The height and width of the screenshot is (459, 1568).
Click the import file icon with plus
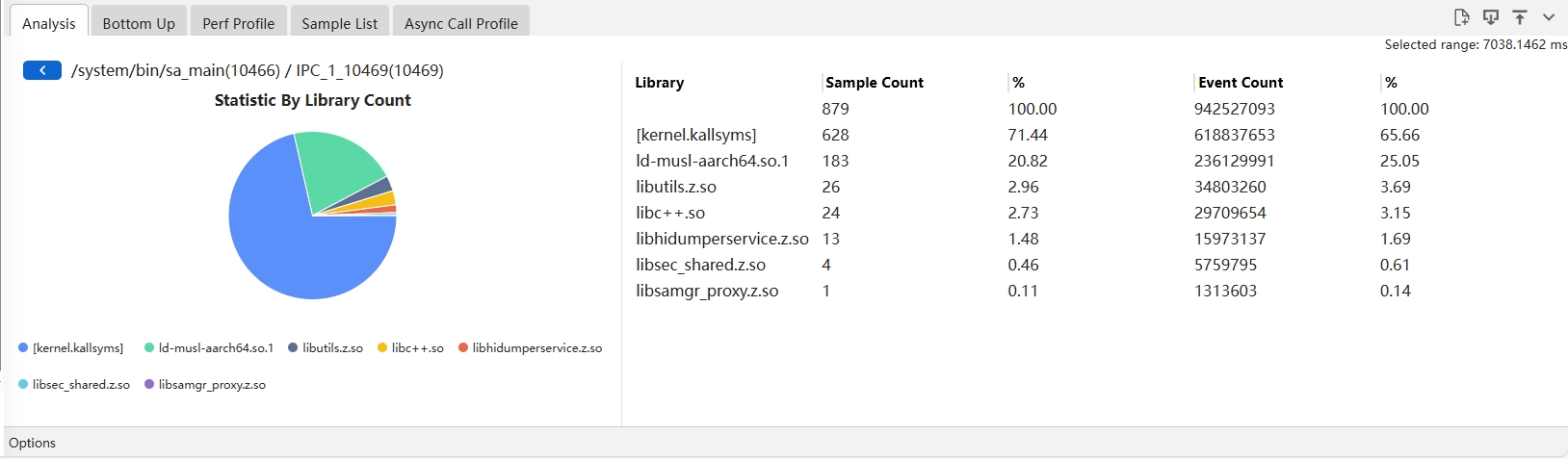point(1461,17)
